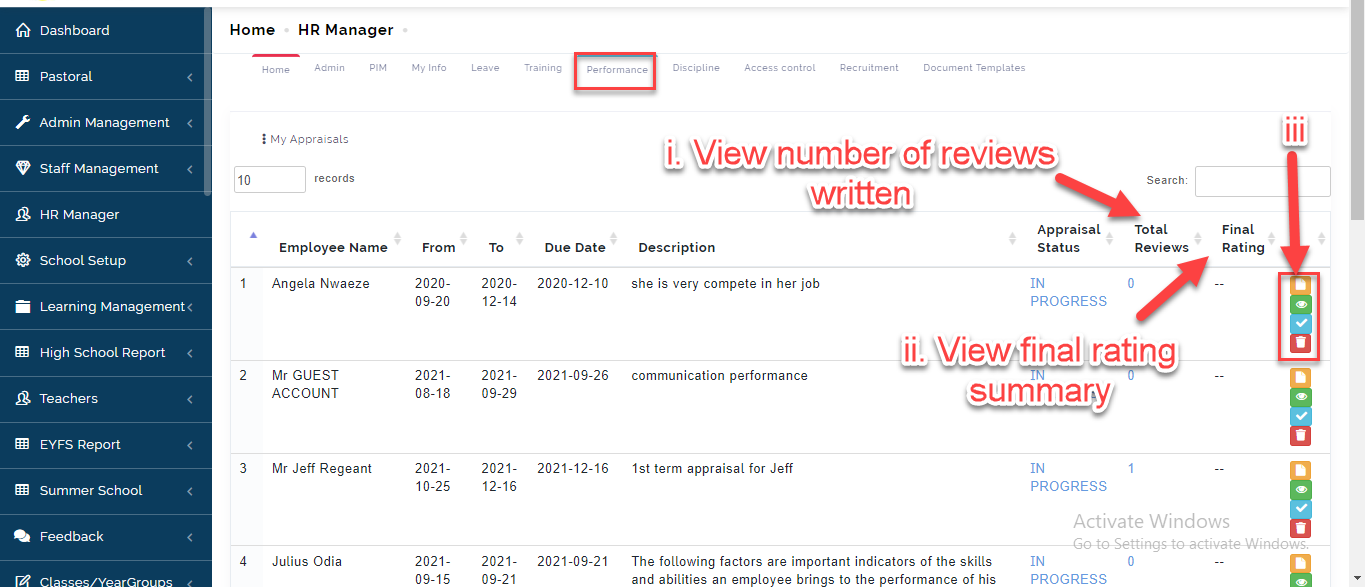1365x587 pixels.
Task: Click orange document icon for Julius Odia
Action: [x=1300, y=563]
